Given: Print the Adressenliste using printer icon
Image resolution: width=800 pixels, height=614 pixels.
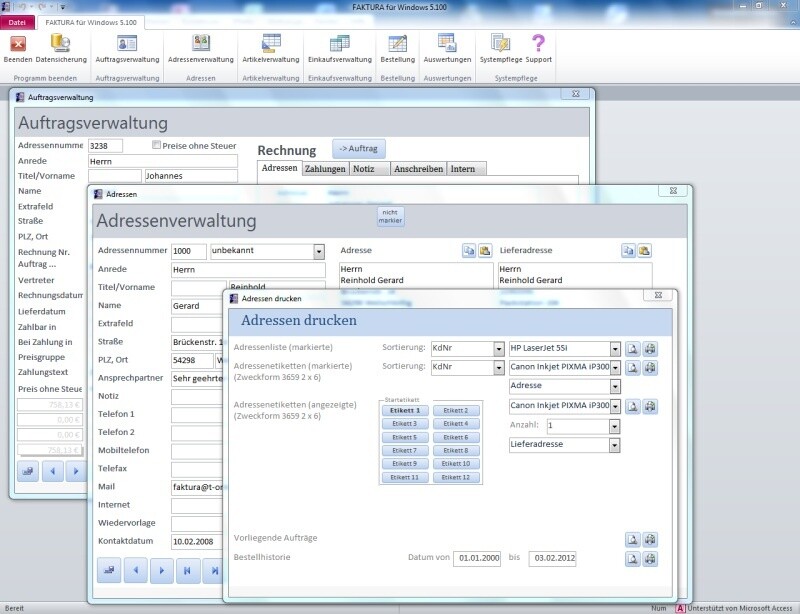Looking at the screenshot, I should (x=650, y=349).
